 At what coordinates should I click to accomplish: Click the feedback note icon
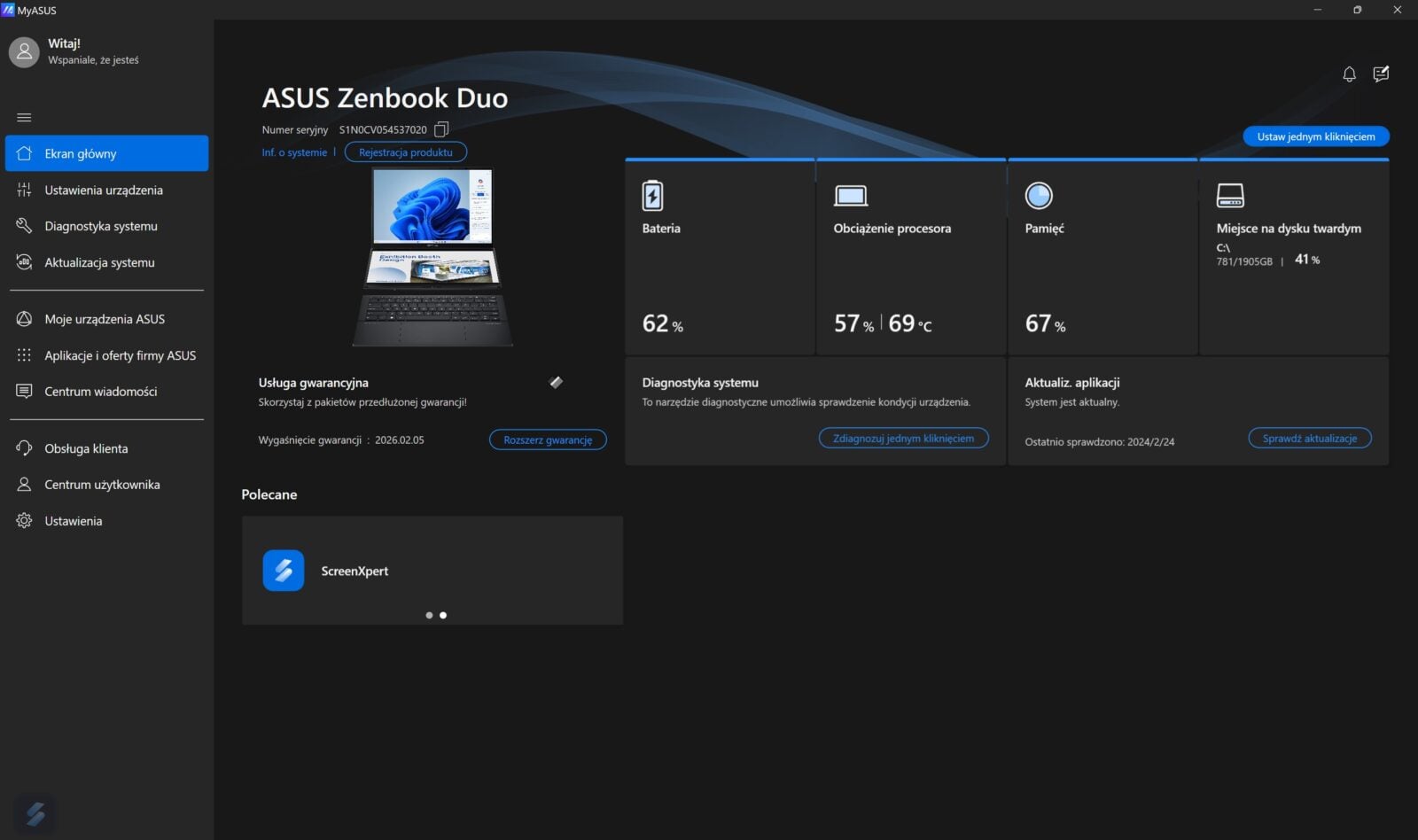(1381, 74)
